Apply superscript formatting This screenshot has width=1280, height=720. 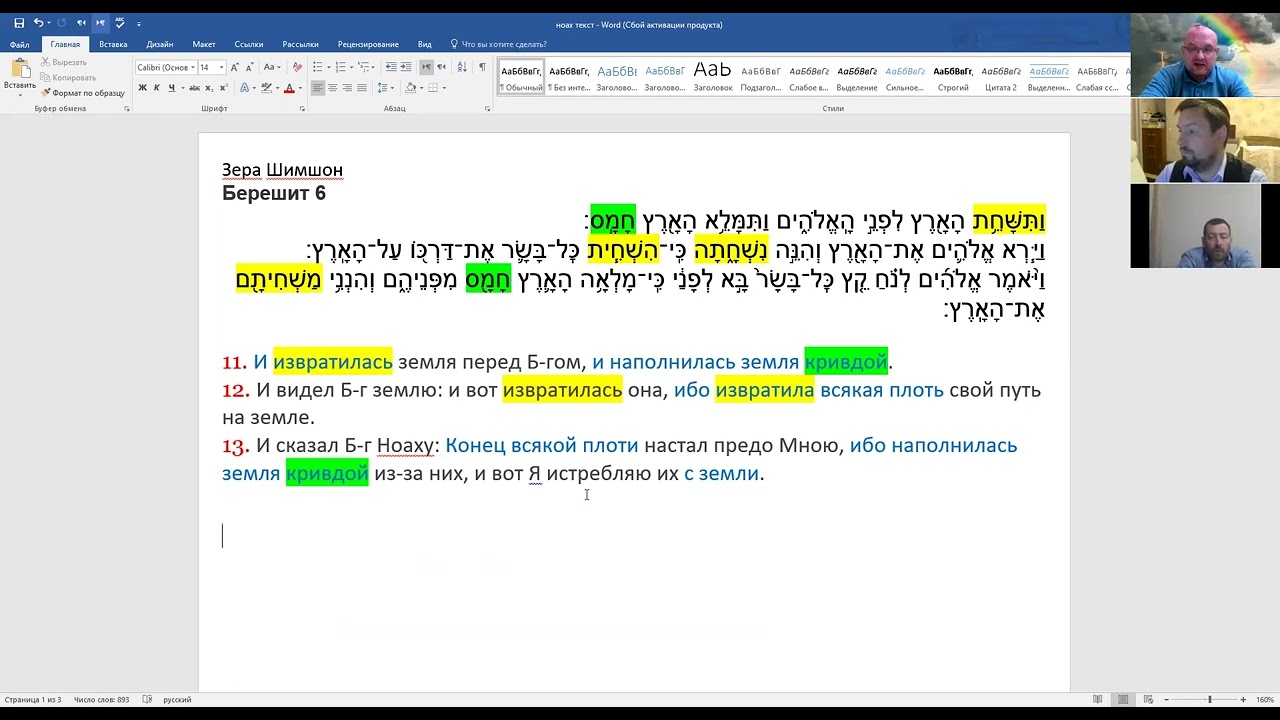click(223, 88)
